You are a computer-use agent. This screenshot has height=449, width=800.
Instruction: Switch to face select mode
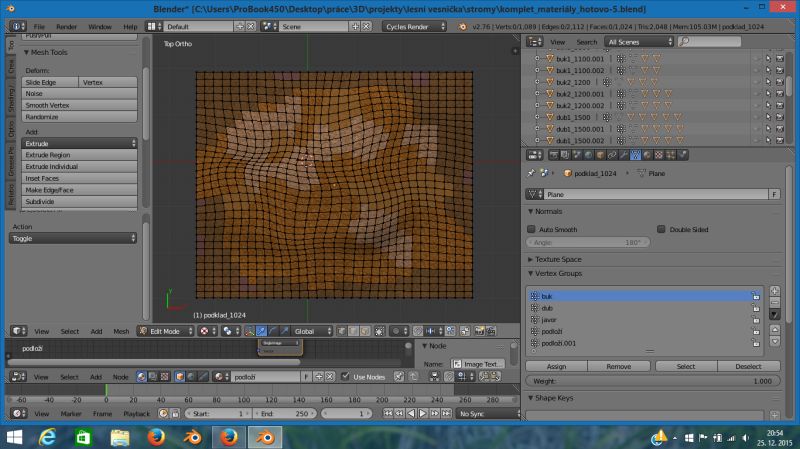365,331
